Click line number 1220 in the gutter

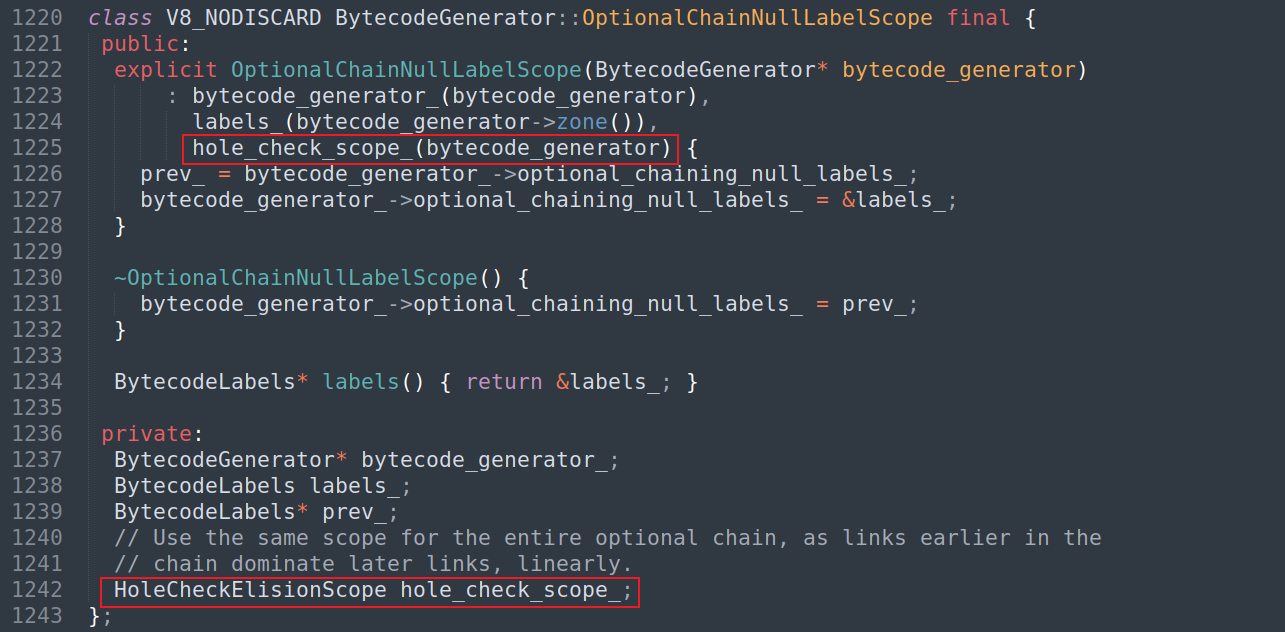coord(38,17)
